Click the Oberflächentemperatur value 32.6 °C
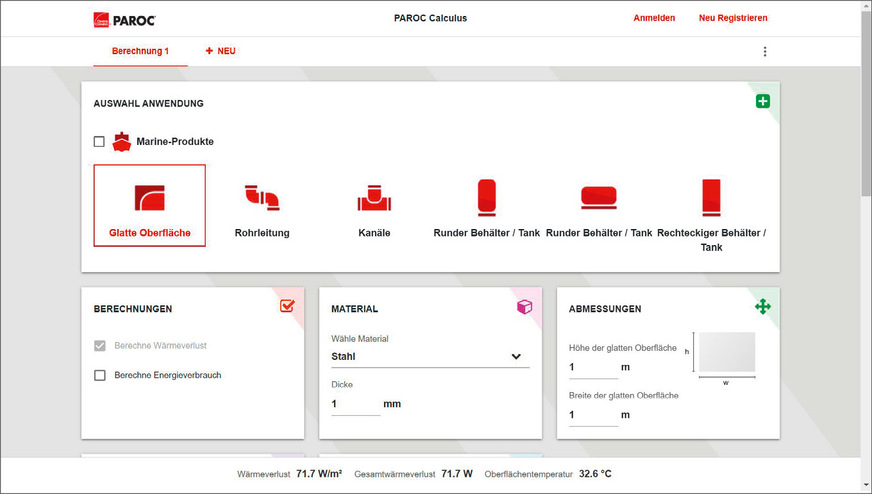 (x=595, y=474)
